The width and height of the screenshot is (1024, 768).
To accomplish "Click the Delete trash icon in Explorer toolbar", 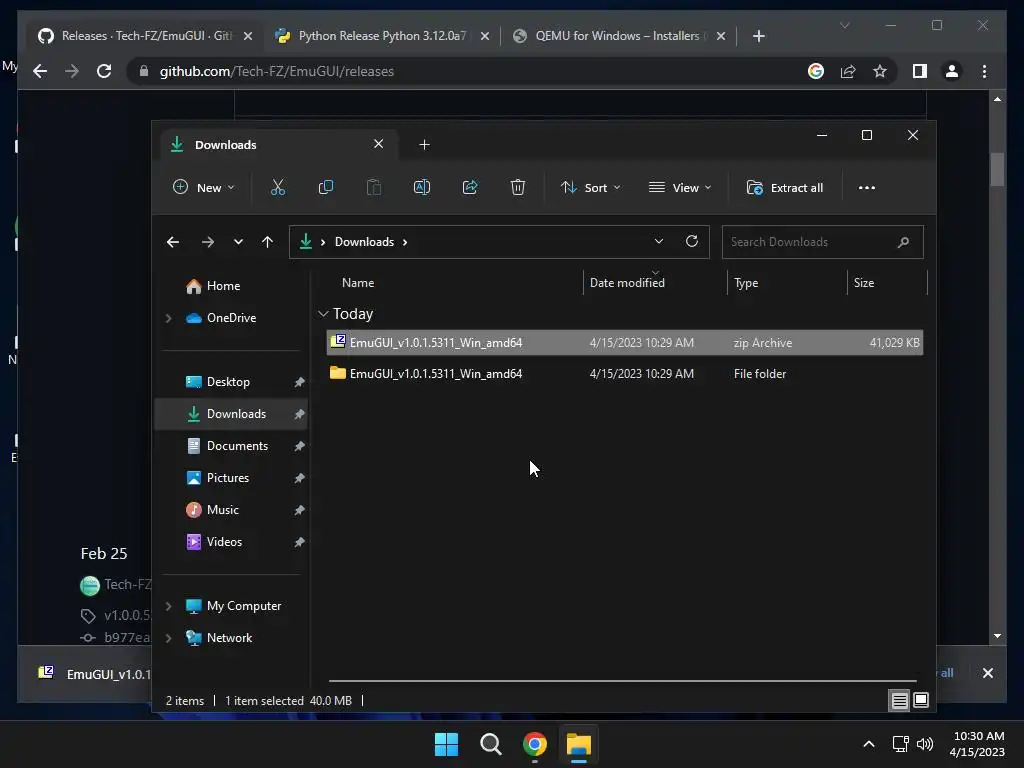I will click(517, 187).
